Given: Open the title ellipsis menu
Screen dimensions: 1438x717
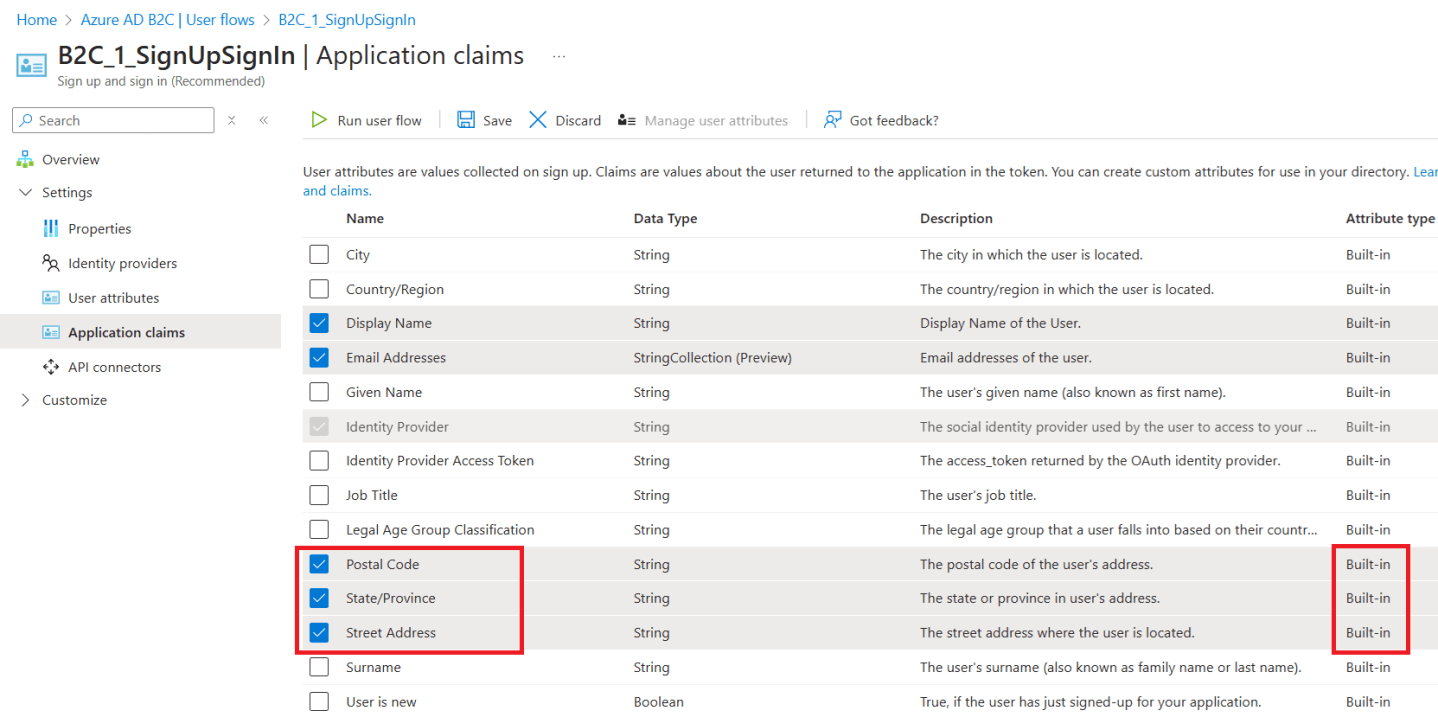Looking at the screenshot, I should (x=558, y=57).
